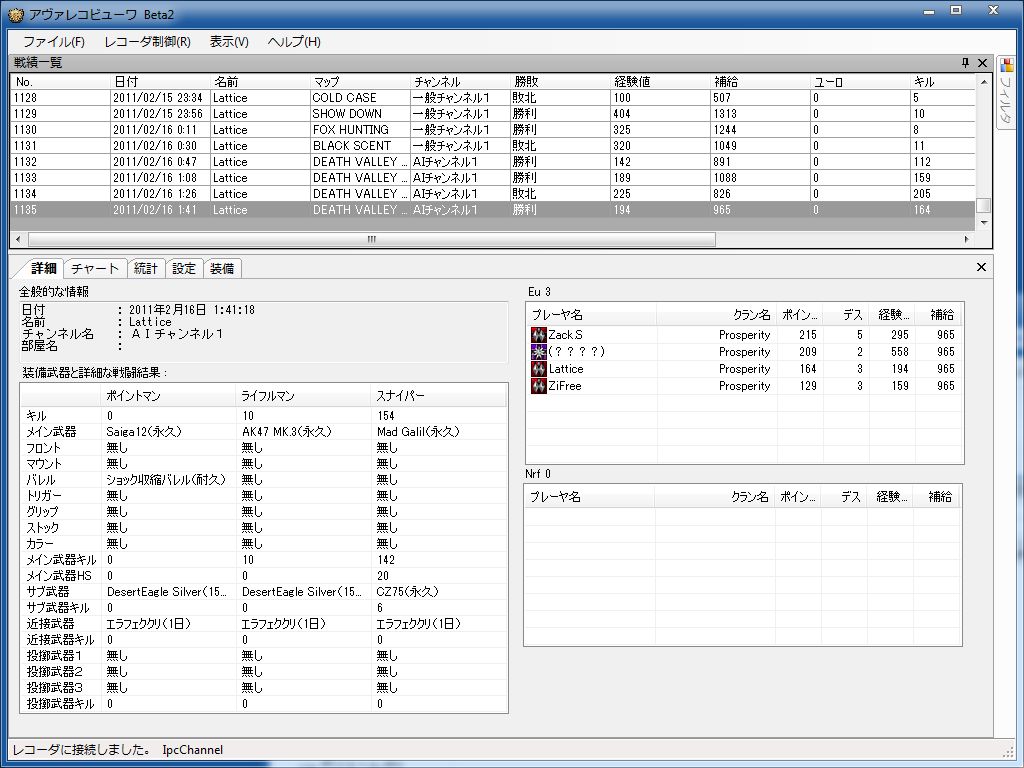Select record 1132 row

pyautogui.click(x=493, y=162)
